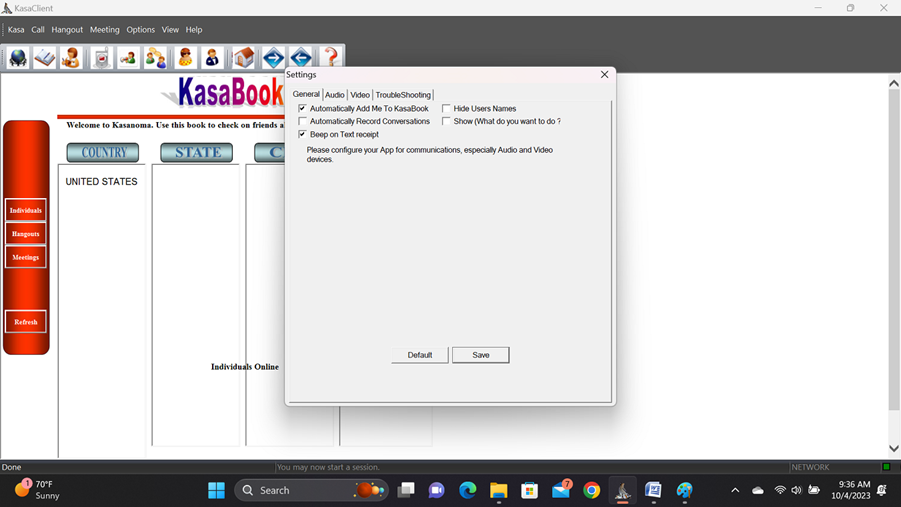Open the weather widget showing 70°F Sunny
The width and height of the screenshot is (901, 507).
pos(37,490)
